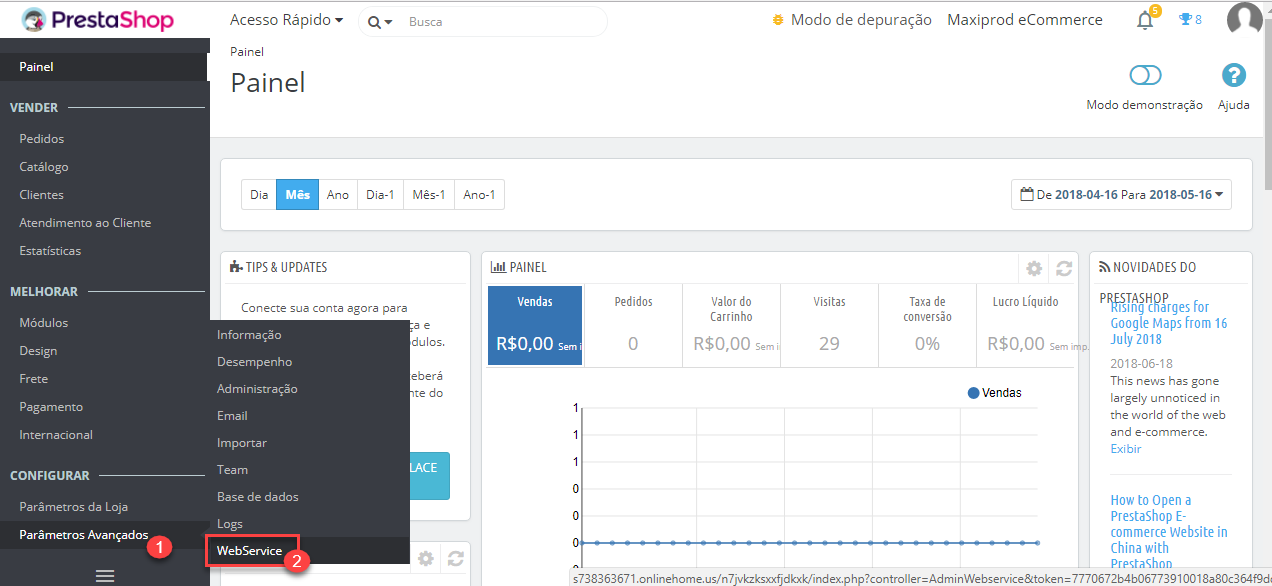Image resolution: width=1272 pixels, height=586 pixels.
Task: Open the Rising charges for Google Maps article
Action: (1168, 323)
